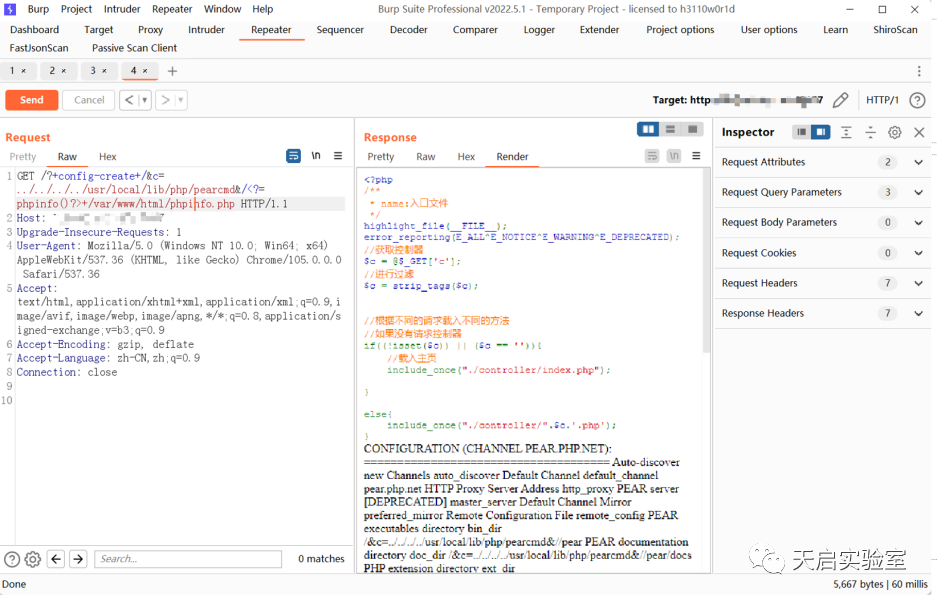
Task: Go to next search match arrow
Action: tap(78, 559)
